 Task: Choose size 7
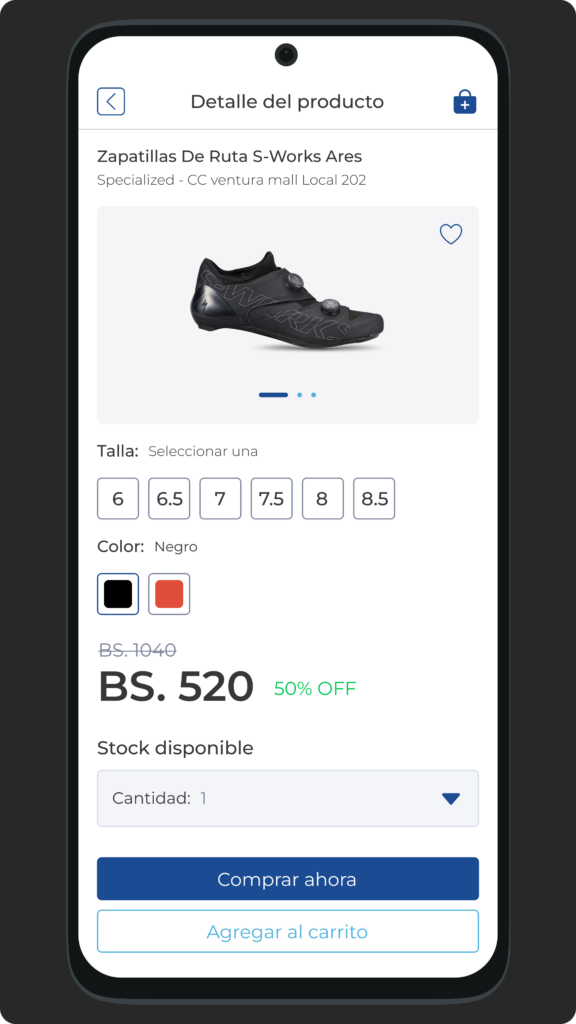pyautogui.click(x=220, y=498)
